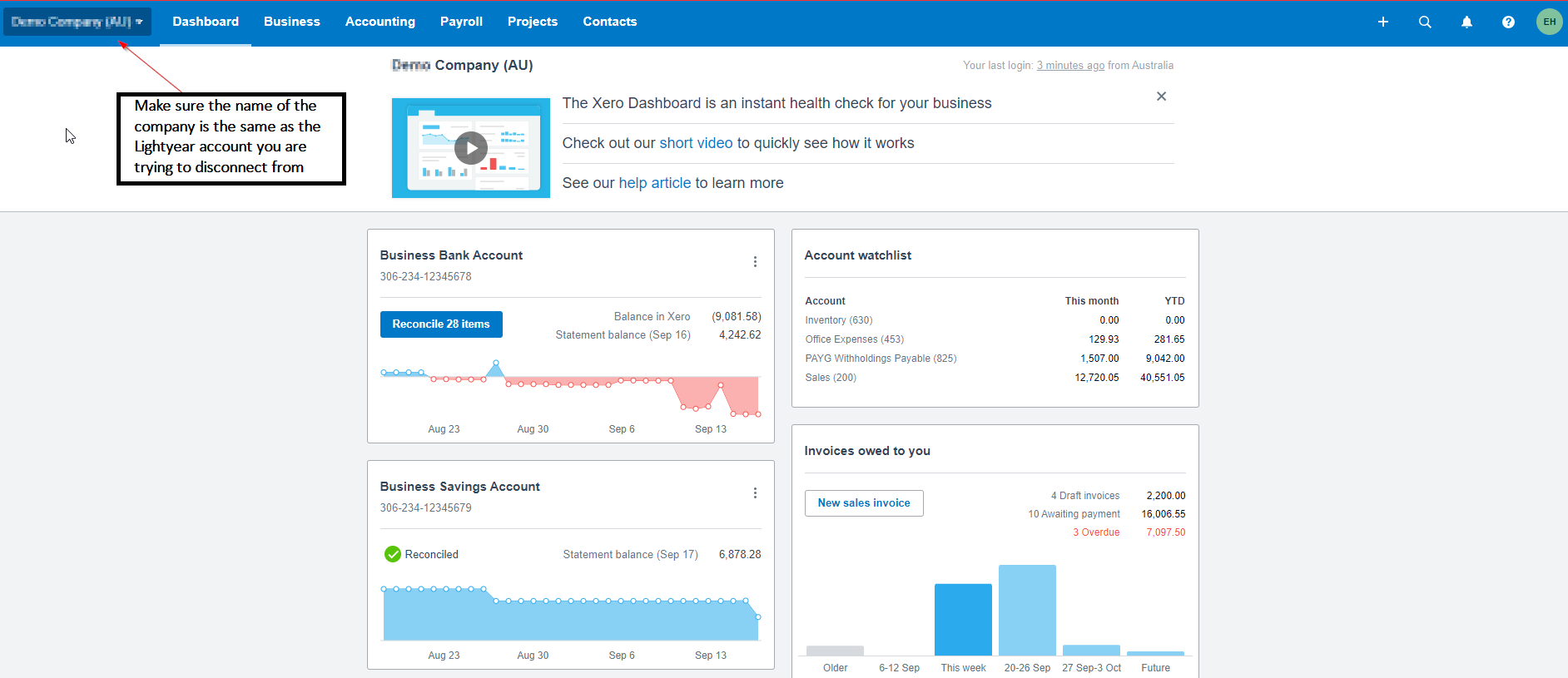Open the Contacts menu
Image resolution: width=1568 pixels, height=678 pixels.
tap(610, 22)
